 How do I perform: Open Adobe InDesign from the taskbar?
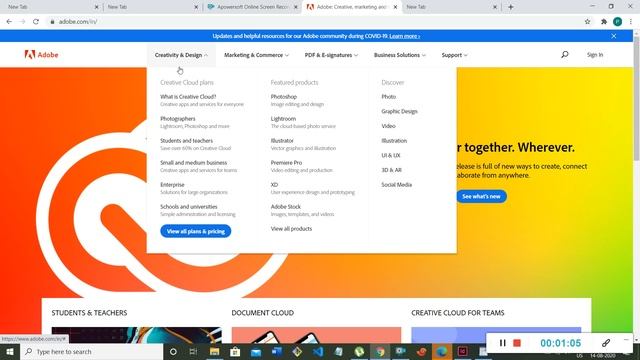[462, 351]
